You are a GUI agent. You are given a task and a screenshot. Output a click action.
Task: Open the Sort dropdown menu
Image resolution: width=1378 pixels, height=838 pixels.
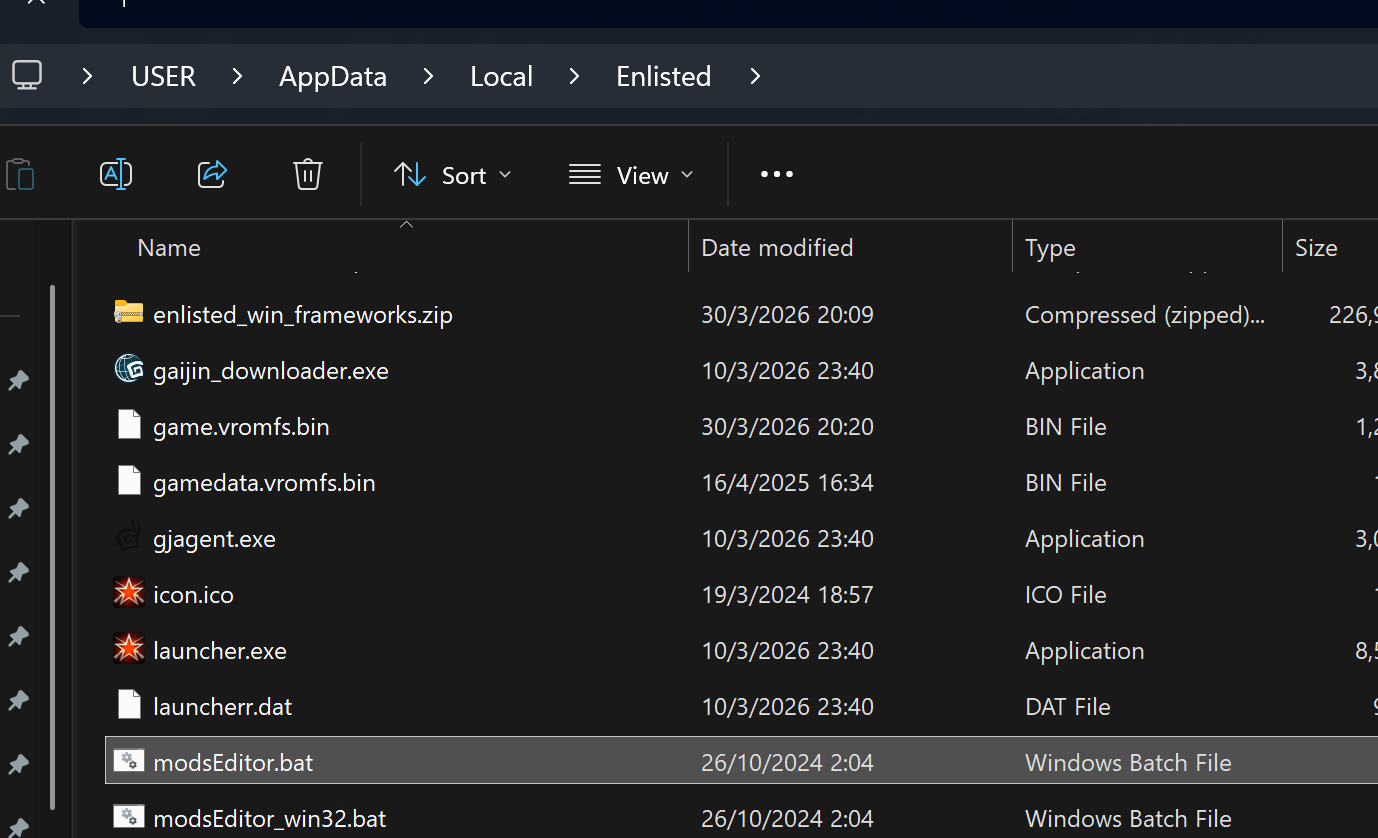point(452,175)
